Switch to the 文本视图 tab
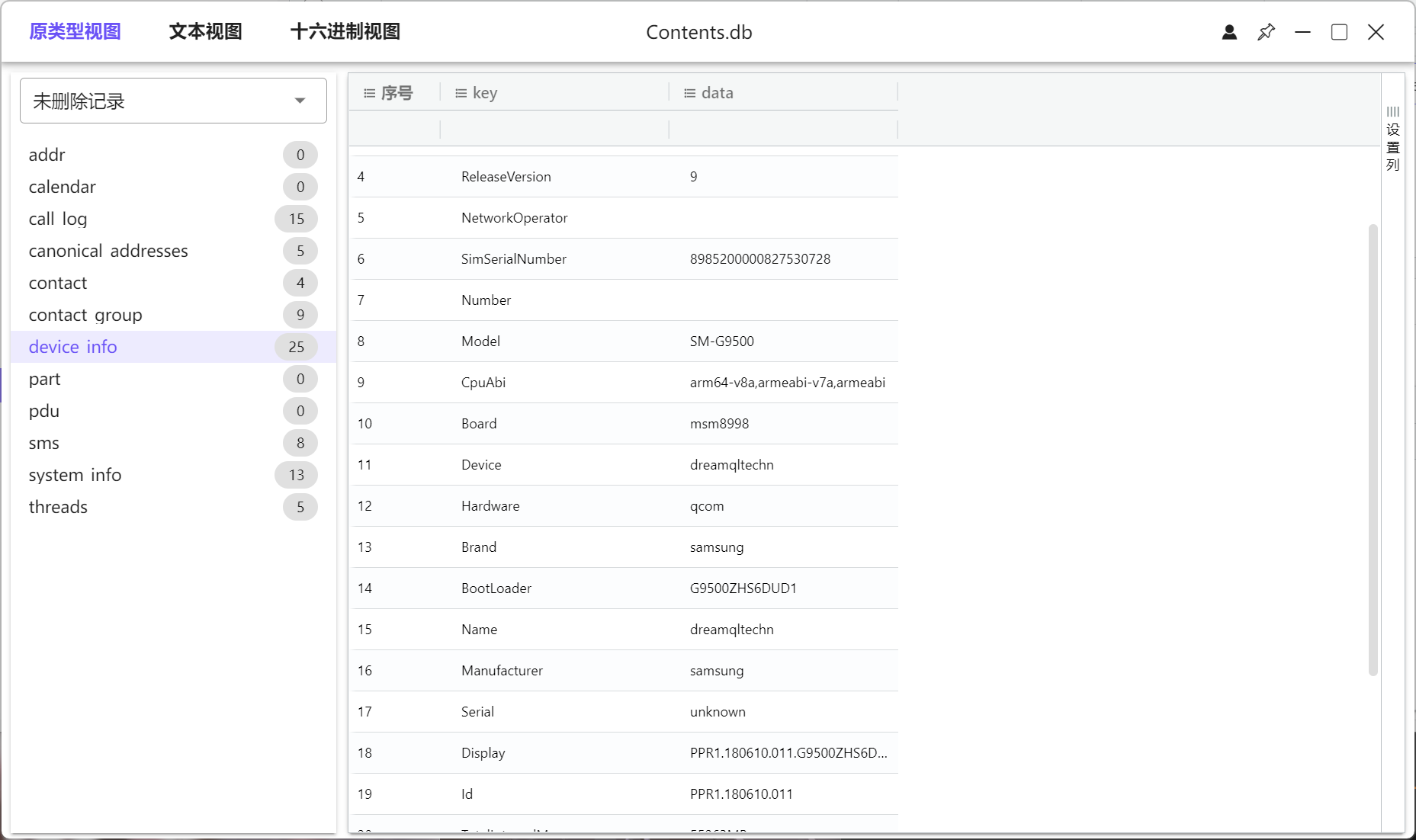 click(205, 32)
